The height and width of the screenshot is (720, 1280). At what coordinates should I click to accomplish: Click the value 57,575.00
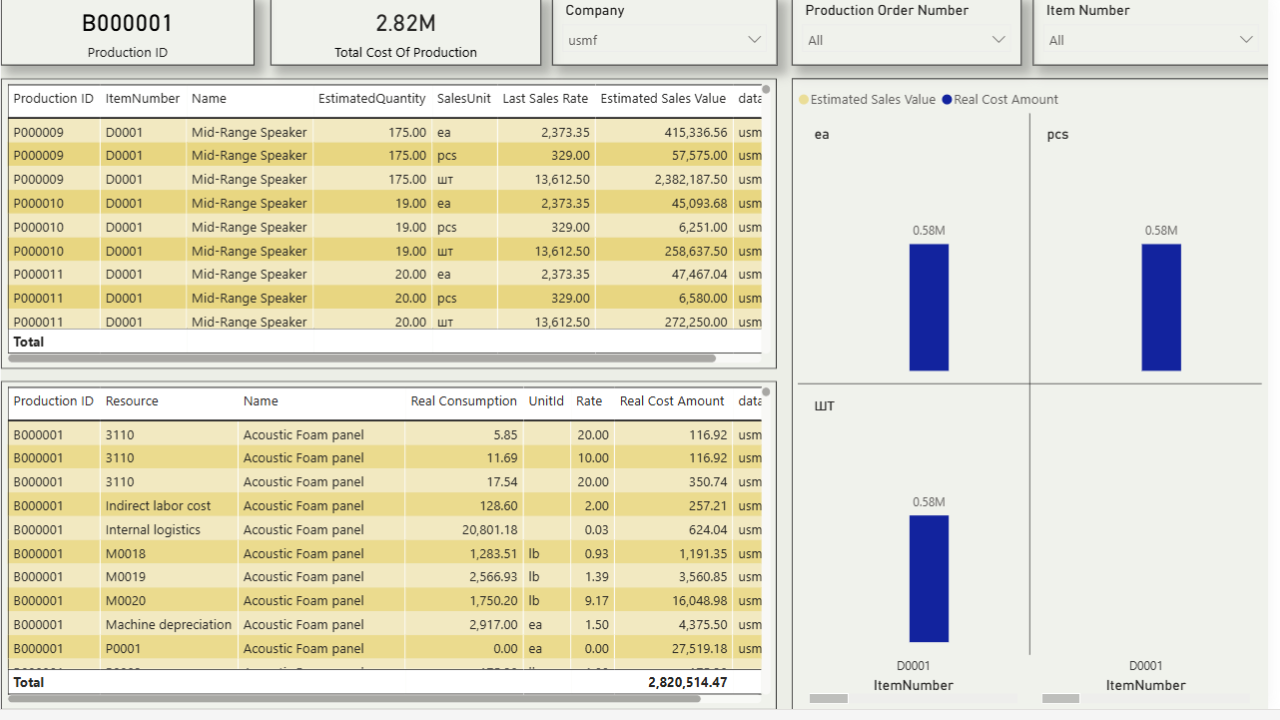coord(699,156)
